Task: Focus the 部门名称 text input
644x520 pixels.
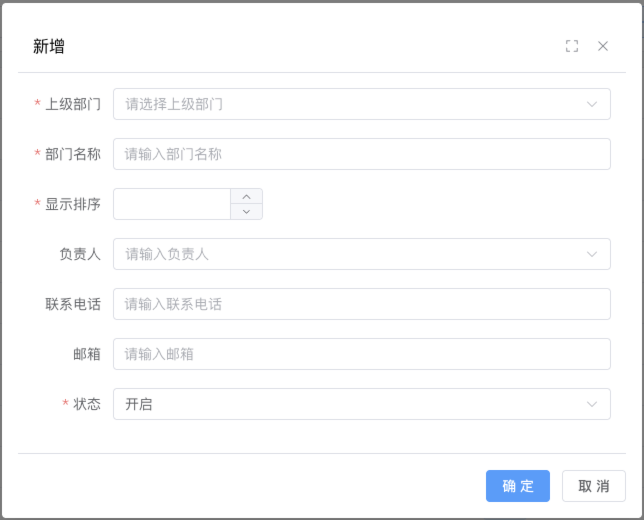Action: 361,154
